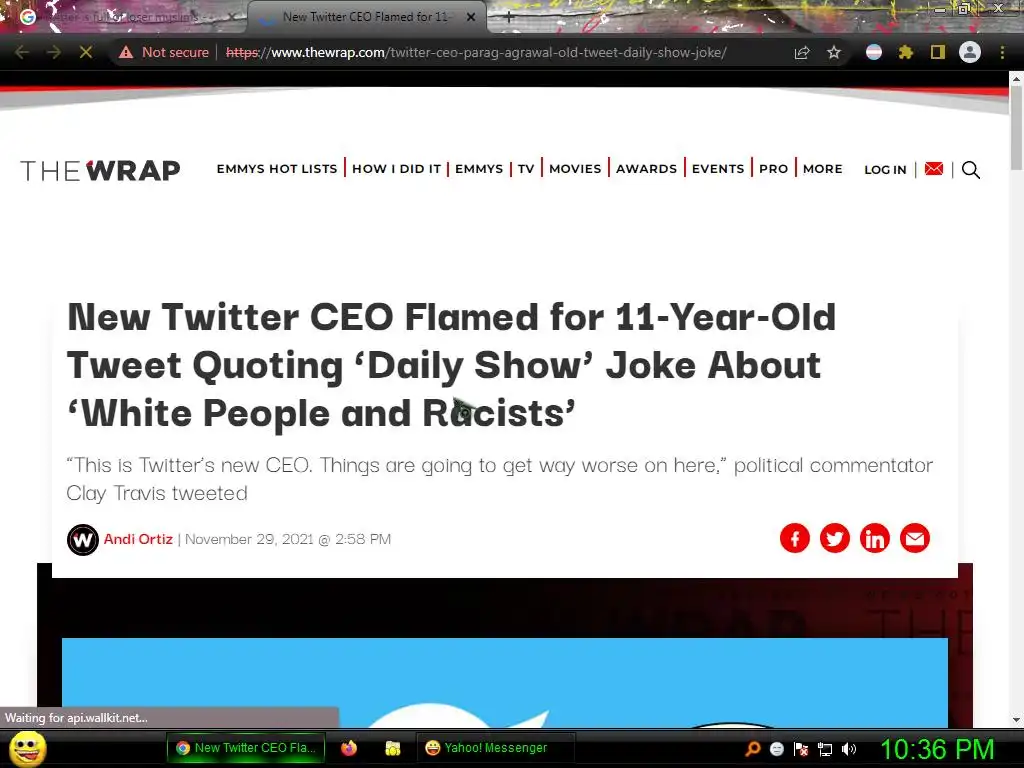Click the round grey tray icon beside the magnifier
Screen dimensions: 1024x768
(776, 749)
